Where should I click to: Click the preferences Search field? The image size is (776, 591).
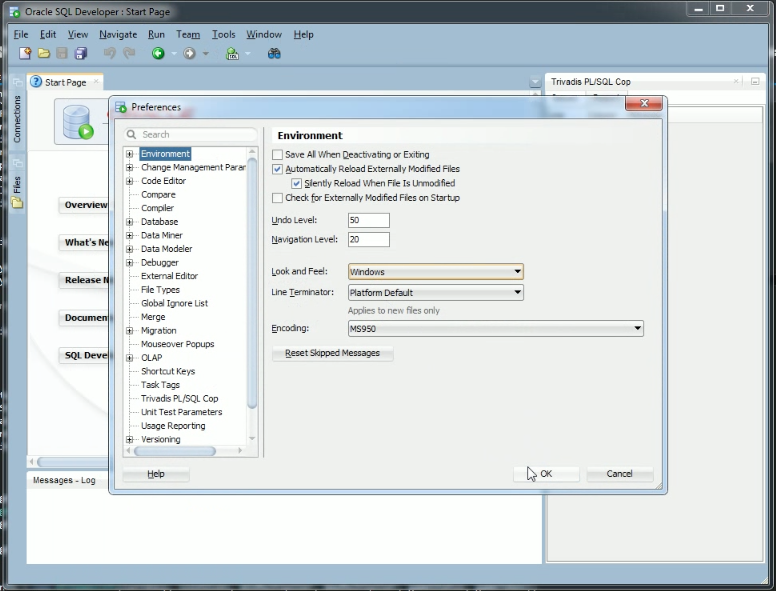pyautogui.click(x=191, y=134)
